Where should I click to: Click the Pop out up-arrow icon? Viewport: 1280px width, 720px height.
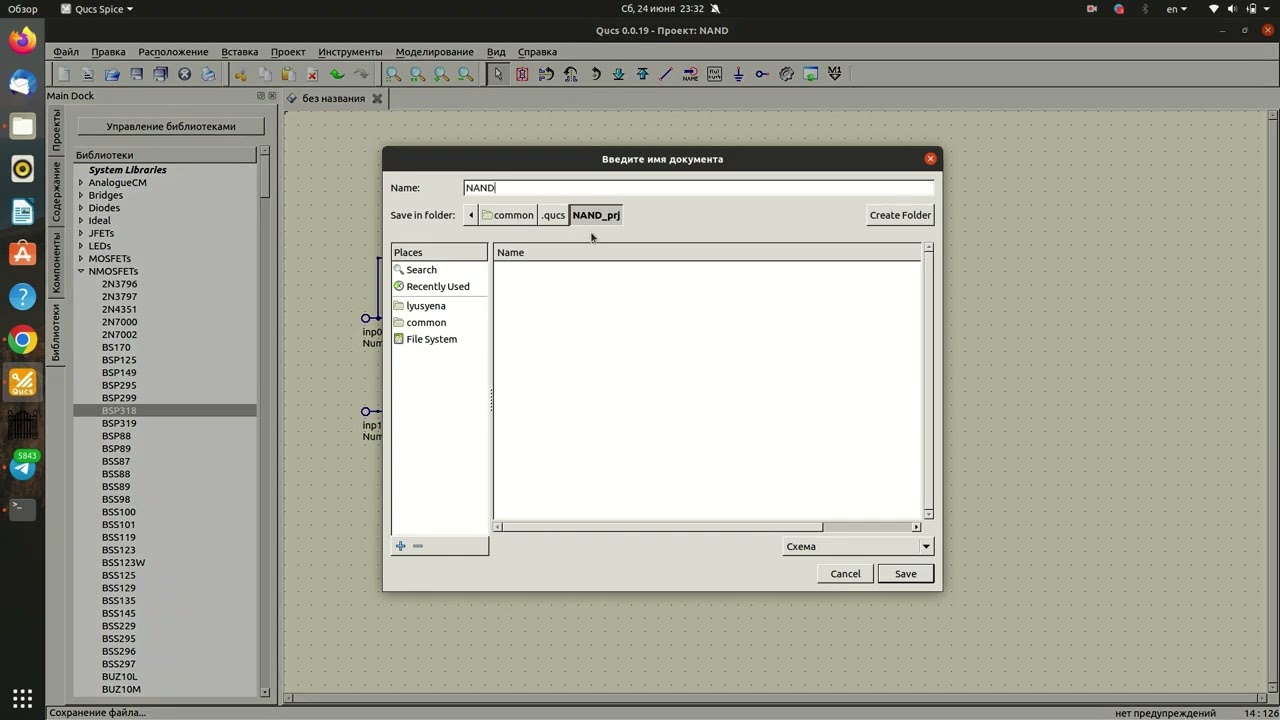pyautogui.click(x=642, y=74)
